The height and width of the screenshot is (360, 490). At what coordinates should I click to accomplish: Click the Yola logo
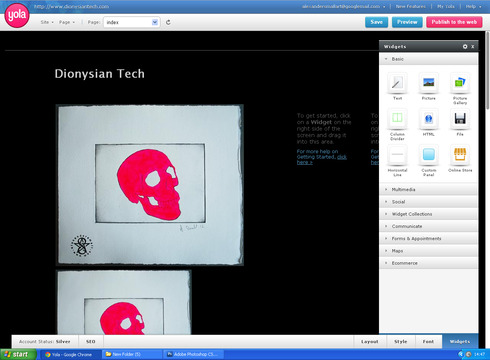coord(17,15)
